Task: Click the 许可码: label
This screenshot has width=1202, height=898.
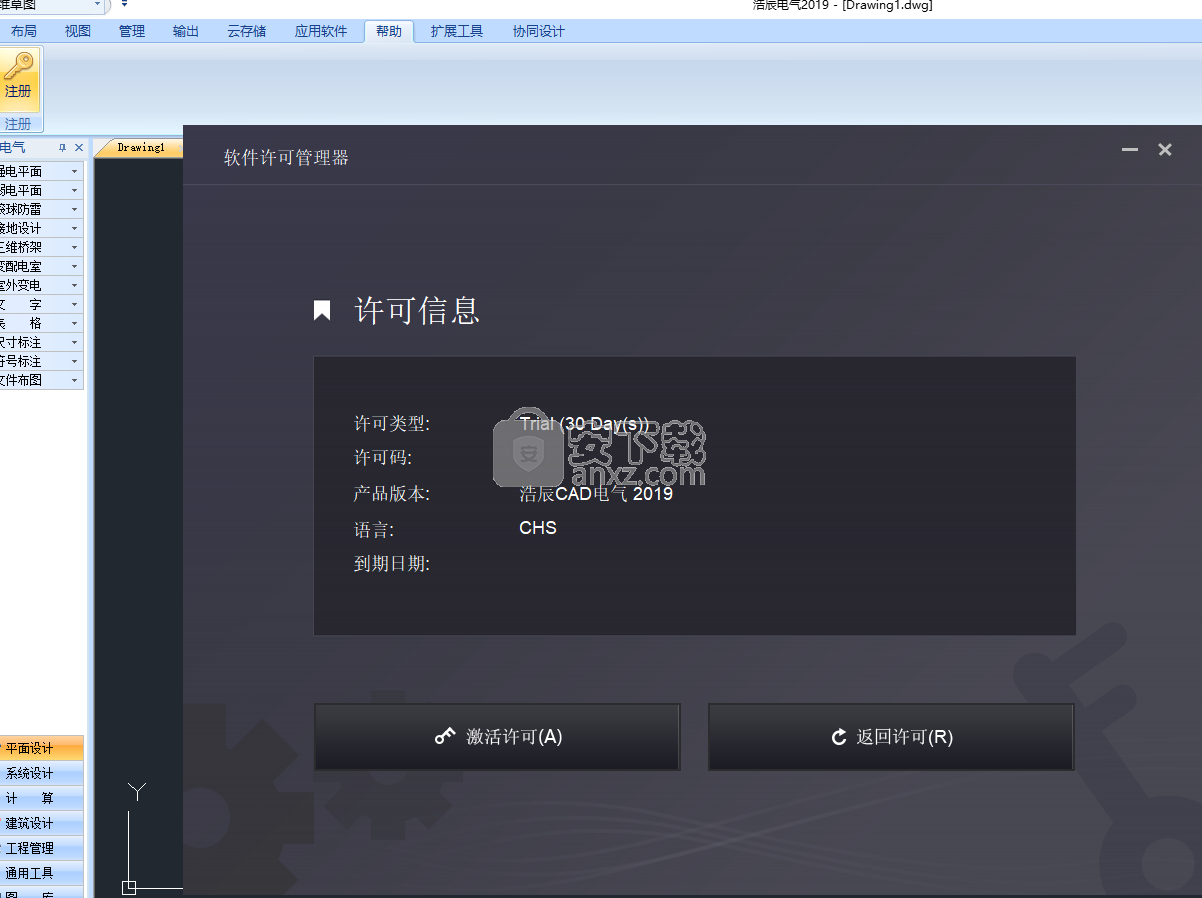Action: coord(383,457)
